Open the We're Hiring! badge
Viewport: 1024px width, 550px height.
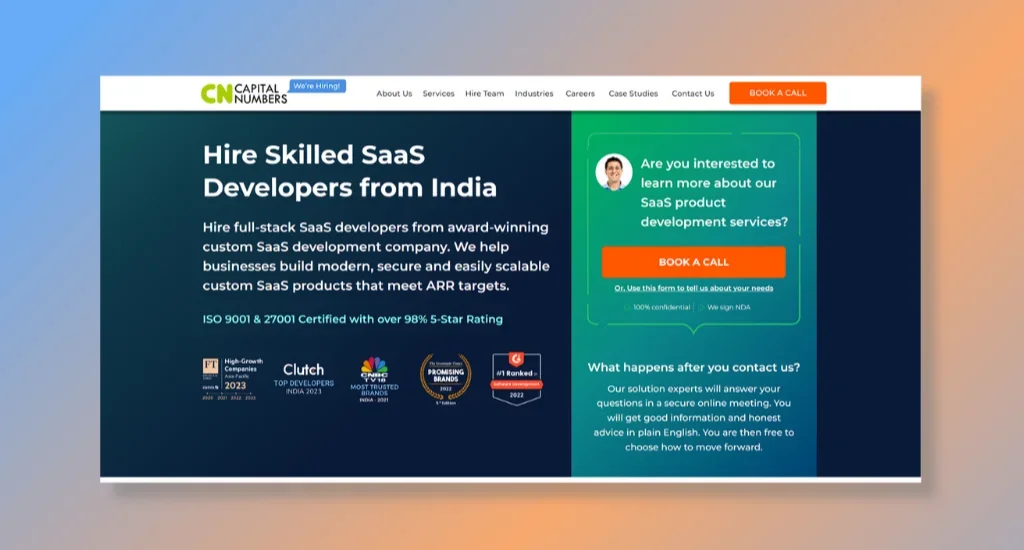(317, 86)
